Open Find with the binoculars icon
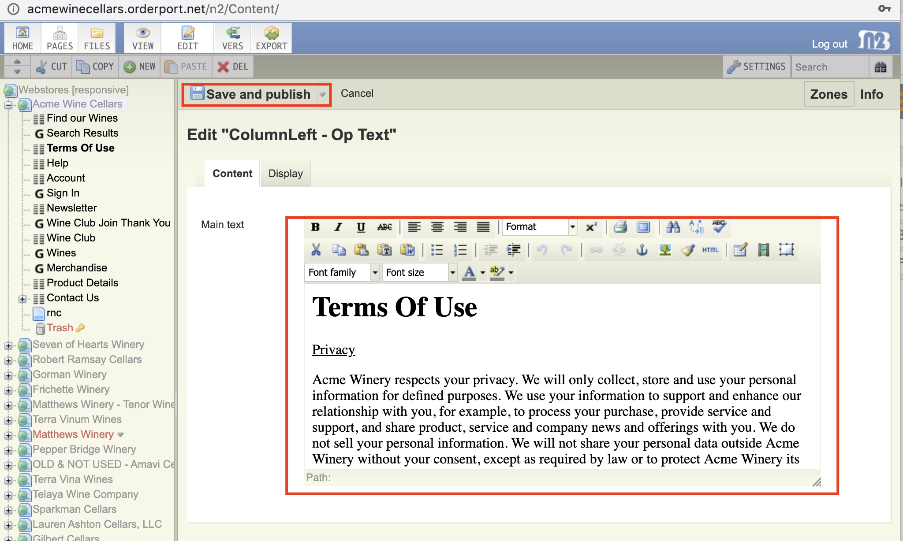The height and width of the screenshot is (541, 903). click(673, 227)
